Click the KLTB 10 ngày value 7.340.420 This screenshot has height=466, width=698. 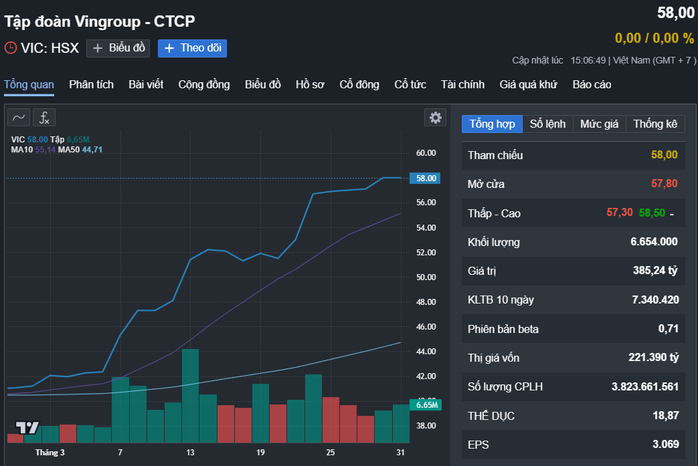pos(655,300)
